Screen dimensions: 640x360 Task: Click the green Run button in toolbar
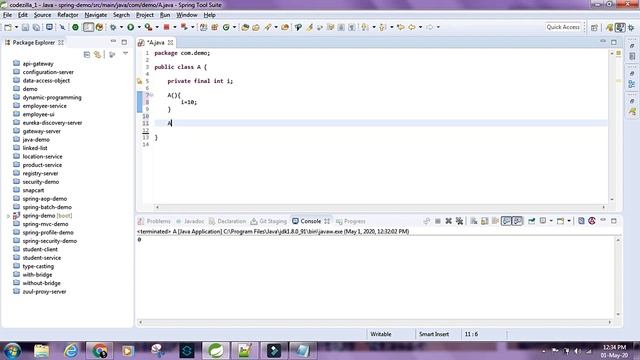[131, 27]
